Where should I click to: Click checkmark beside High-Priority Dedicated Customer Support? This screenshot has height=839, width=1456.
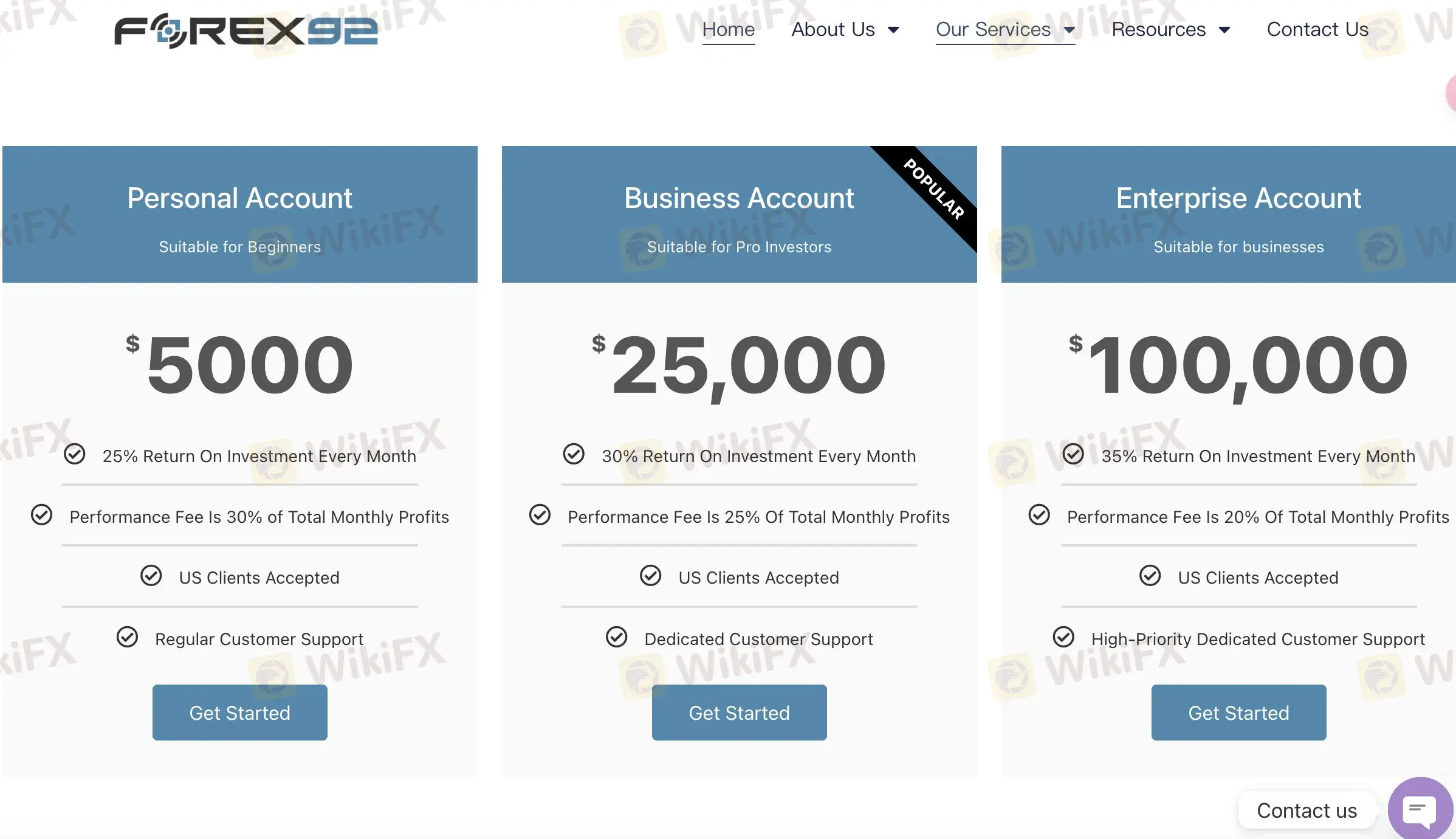[1063, 637]
